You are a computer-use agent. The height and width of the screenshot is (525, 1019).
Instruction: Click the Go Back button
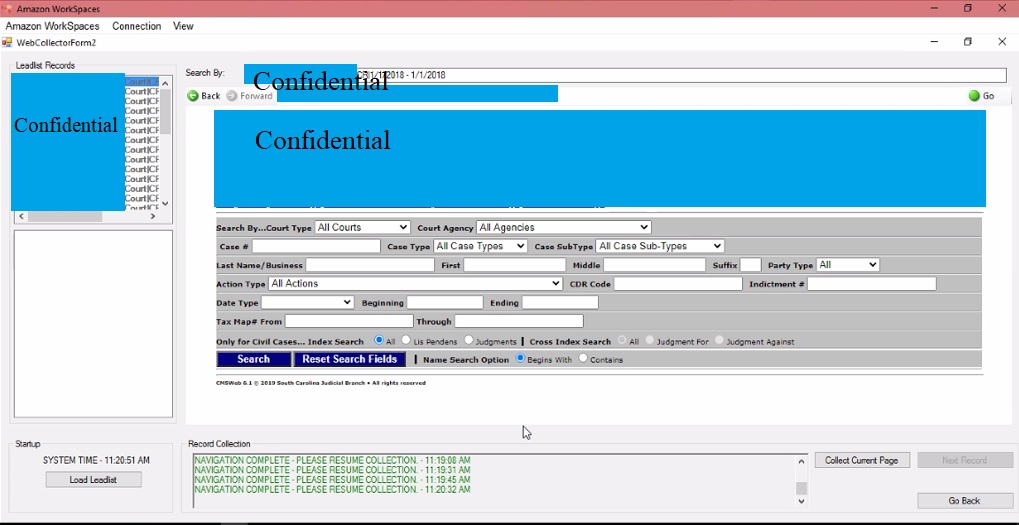pyautogui.click(x=964, y=500)
